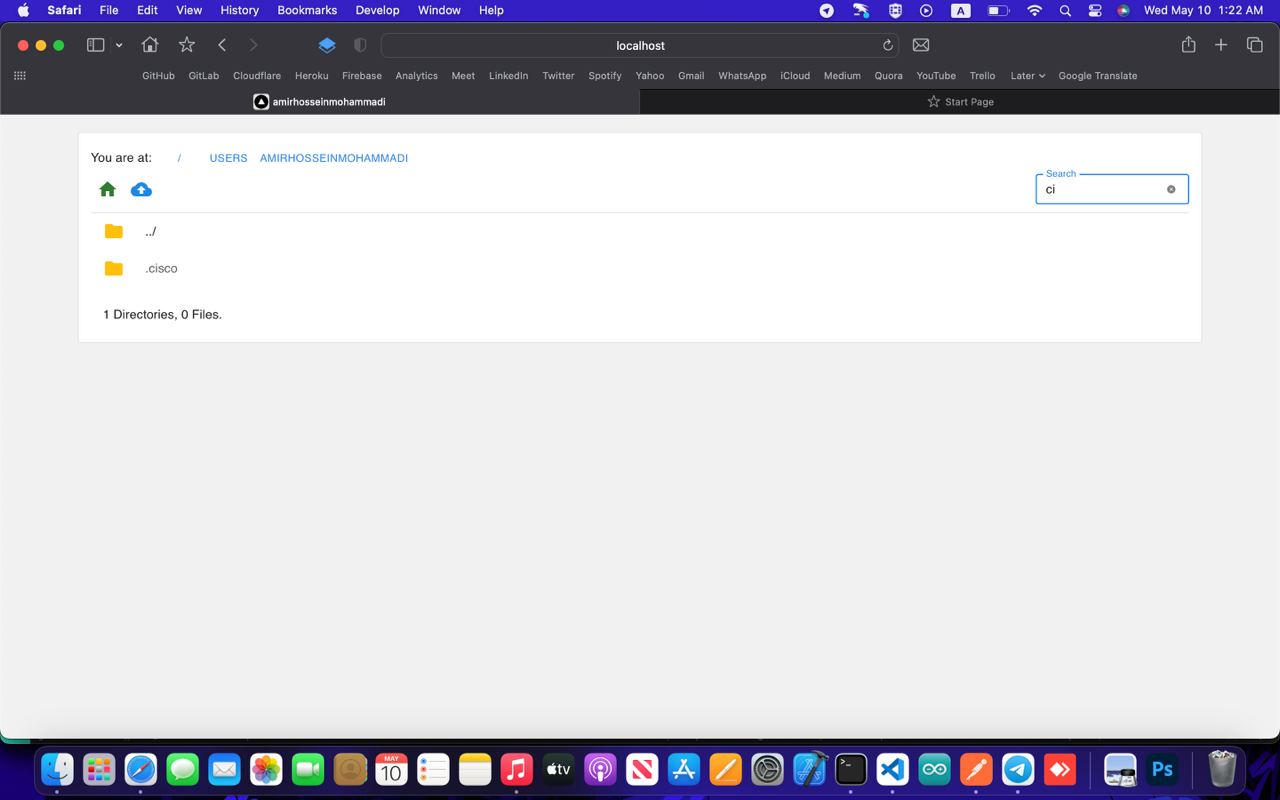The image size is (1280, 800).
Task: Open the YouTube bookmark
Action: coord(936,76)
